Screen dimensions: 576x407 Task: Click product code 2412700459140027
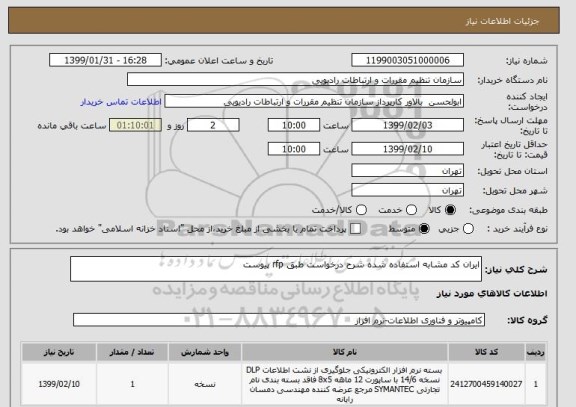coord(486,384)
